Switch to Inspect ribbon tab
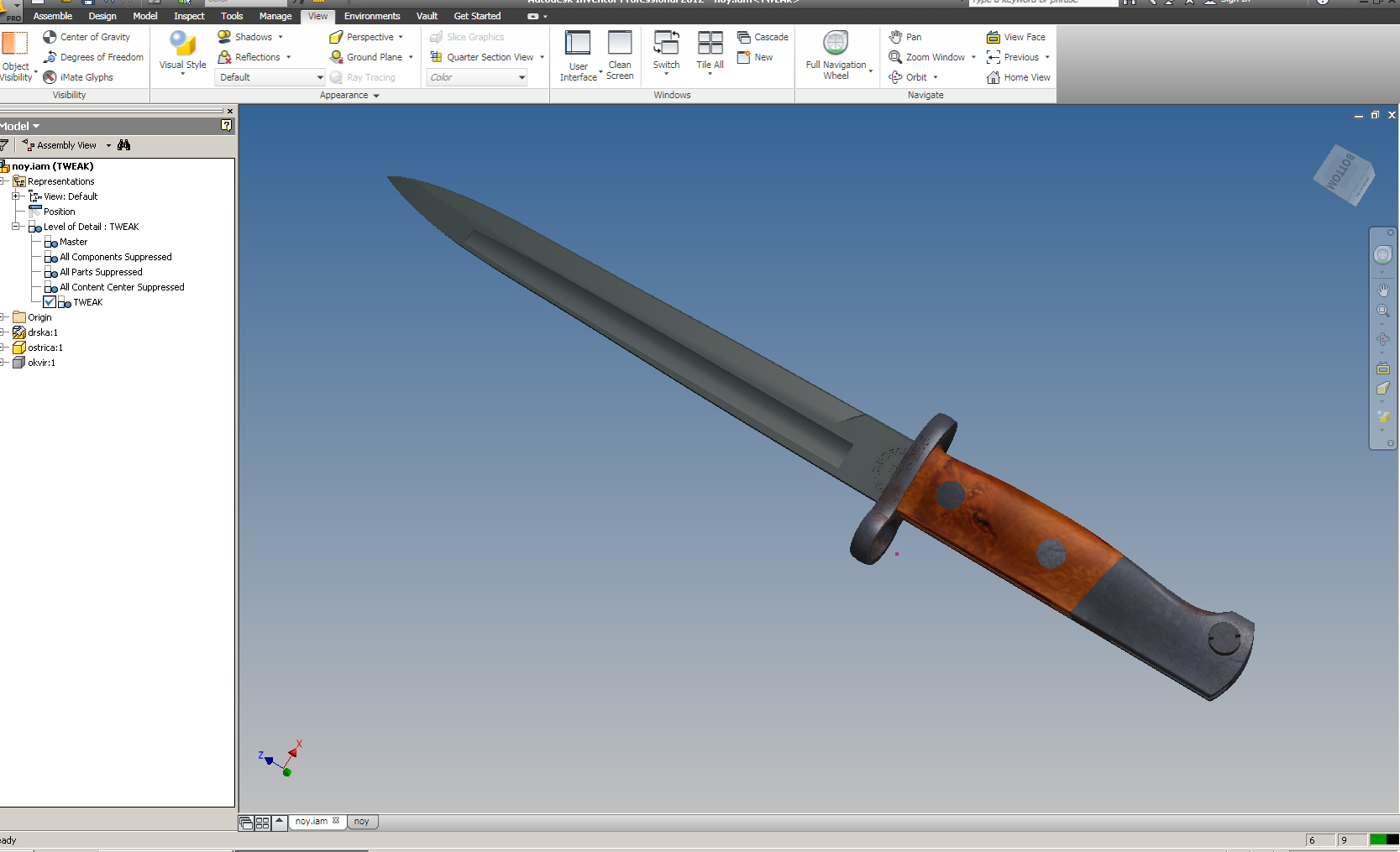This screenshot has height=852, width=1400. click(189, 16)
